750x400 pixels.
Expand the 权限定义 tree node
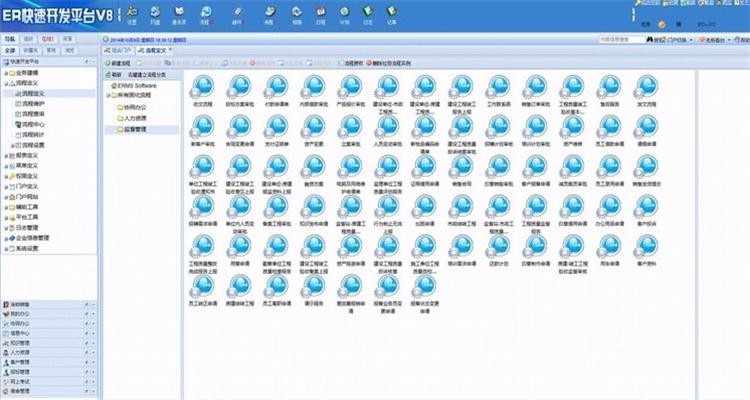[6, 176]
